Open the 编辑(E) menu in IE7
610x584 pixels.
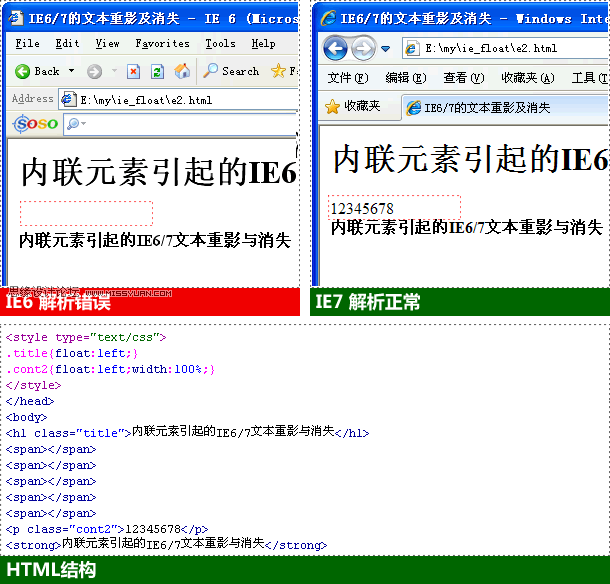[406, 78]
